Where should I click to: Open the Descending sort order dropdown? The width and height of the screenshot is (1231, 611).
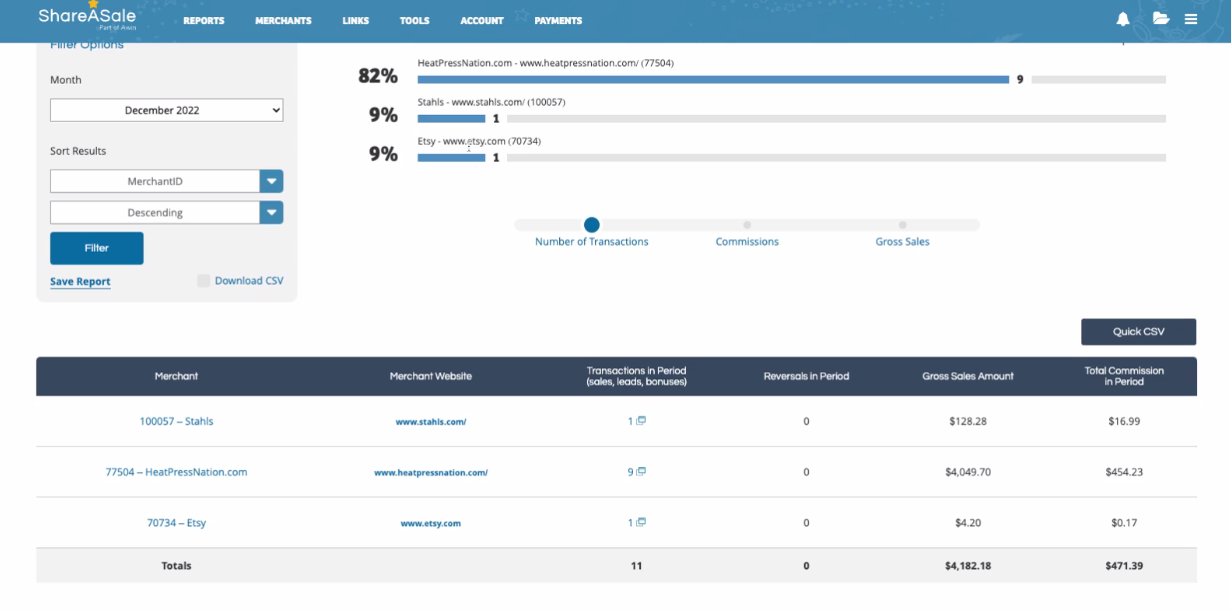[167, 212]
